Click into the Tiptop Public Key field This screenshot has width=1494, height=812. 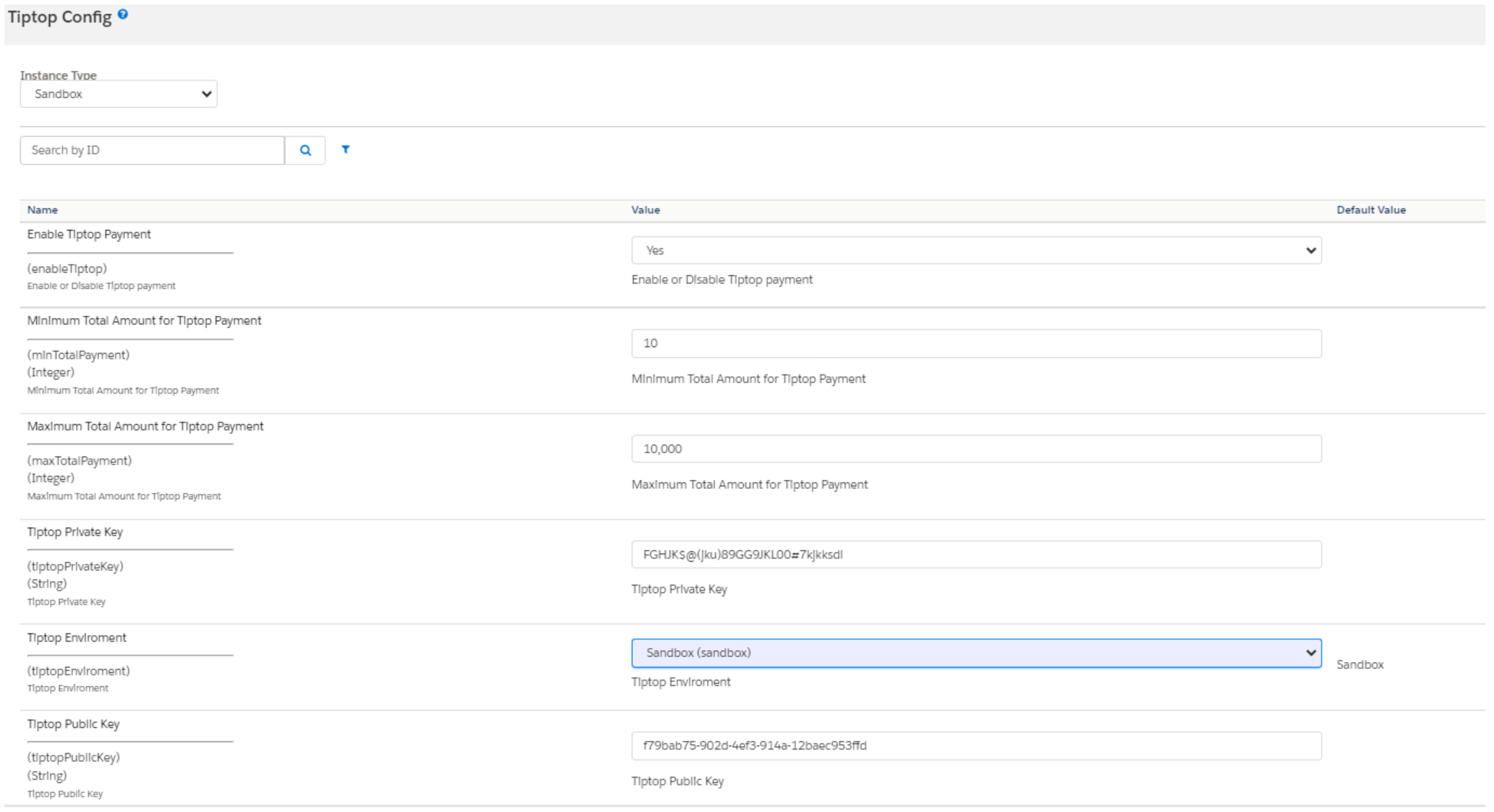976,745
